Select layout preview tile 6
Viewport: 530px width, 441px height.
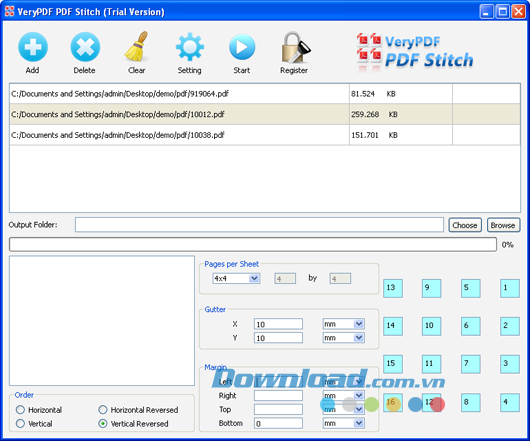[x=471, y=326]
